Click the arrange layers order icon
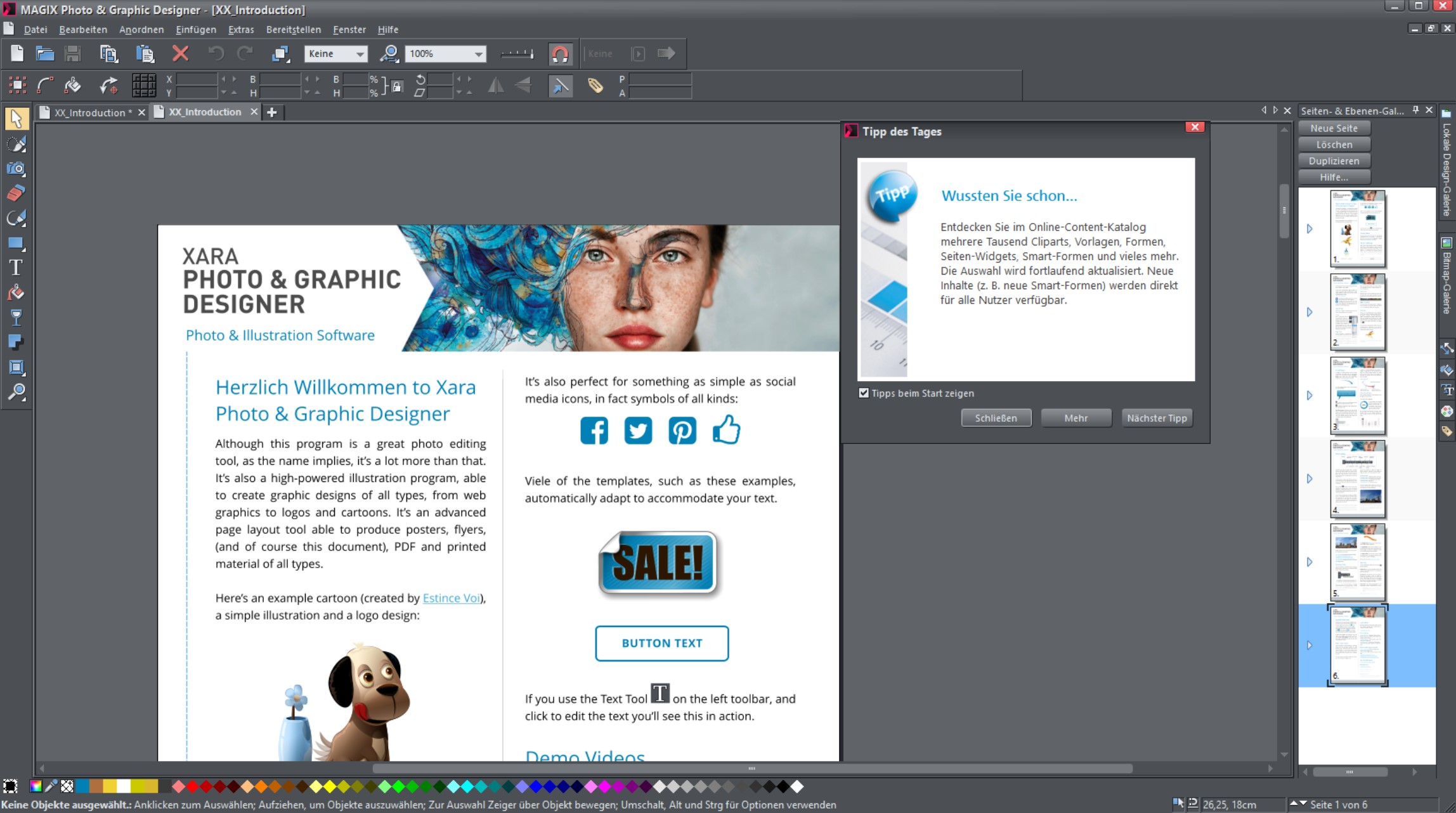Image resolution: width=1456 pixels, height=813 pixels. click(280, 54)
